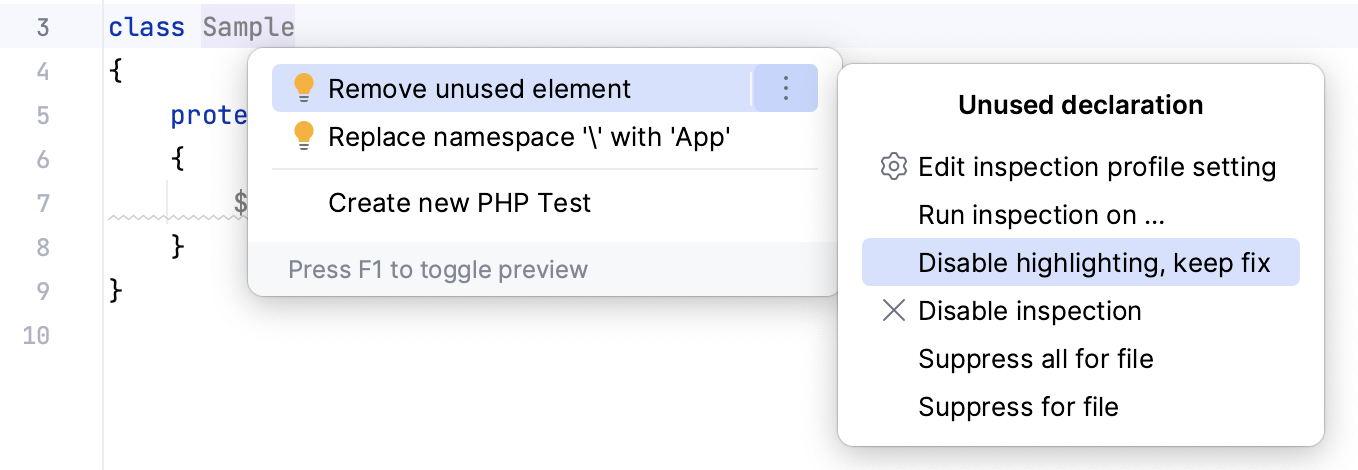Select Remove unused element fix
This screenshot has height=470, width=1358.
(x=480, y=89)
